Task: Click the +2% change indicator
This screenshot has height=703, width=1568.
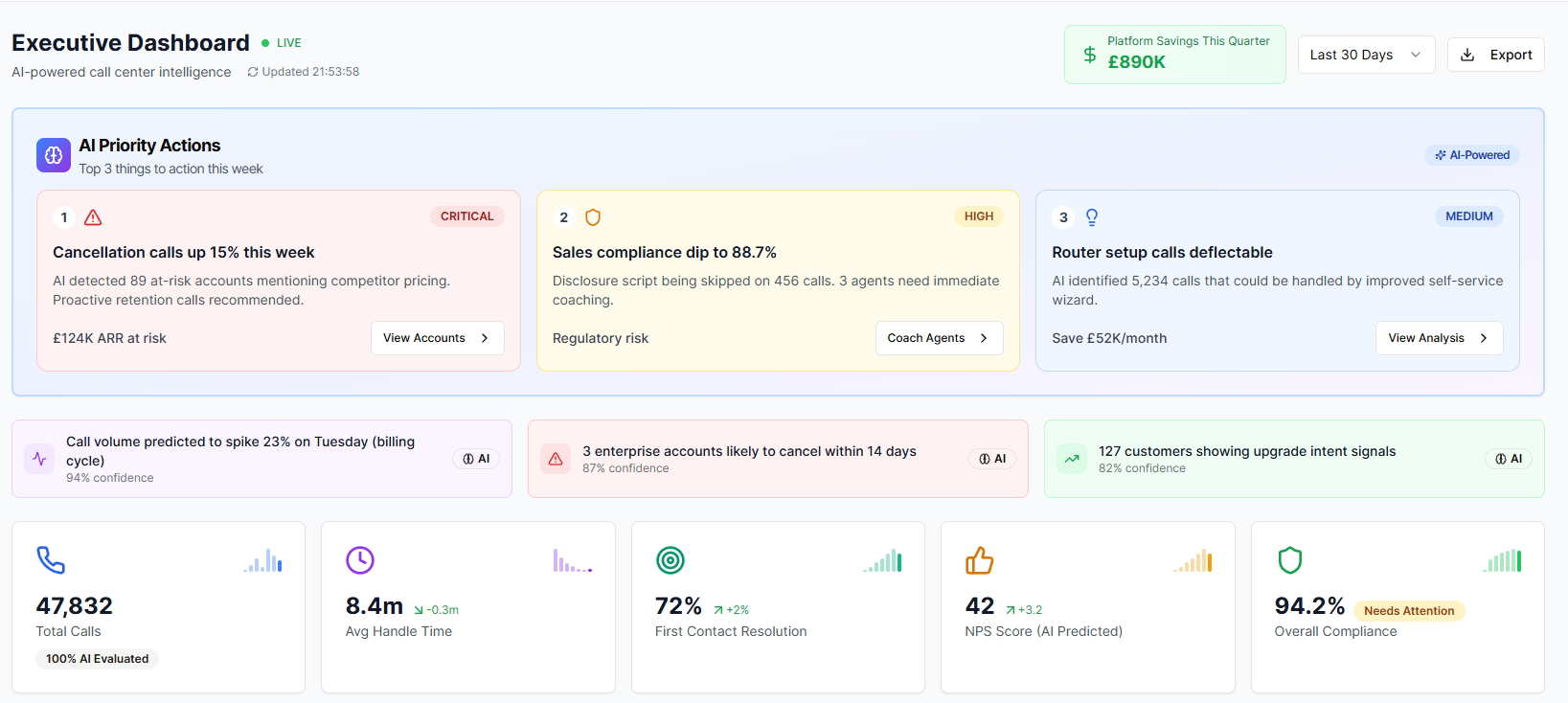Action: click(x=732, y=610)
